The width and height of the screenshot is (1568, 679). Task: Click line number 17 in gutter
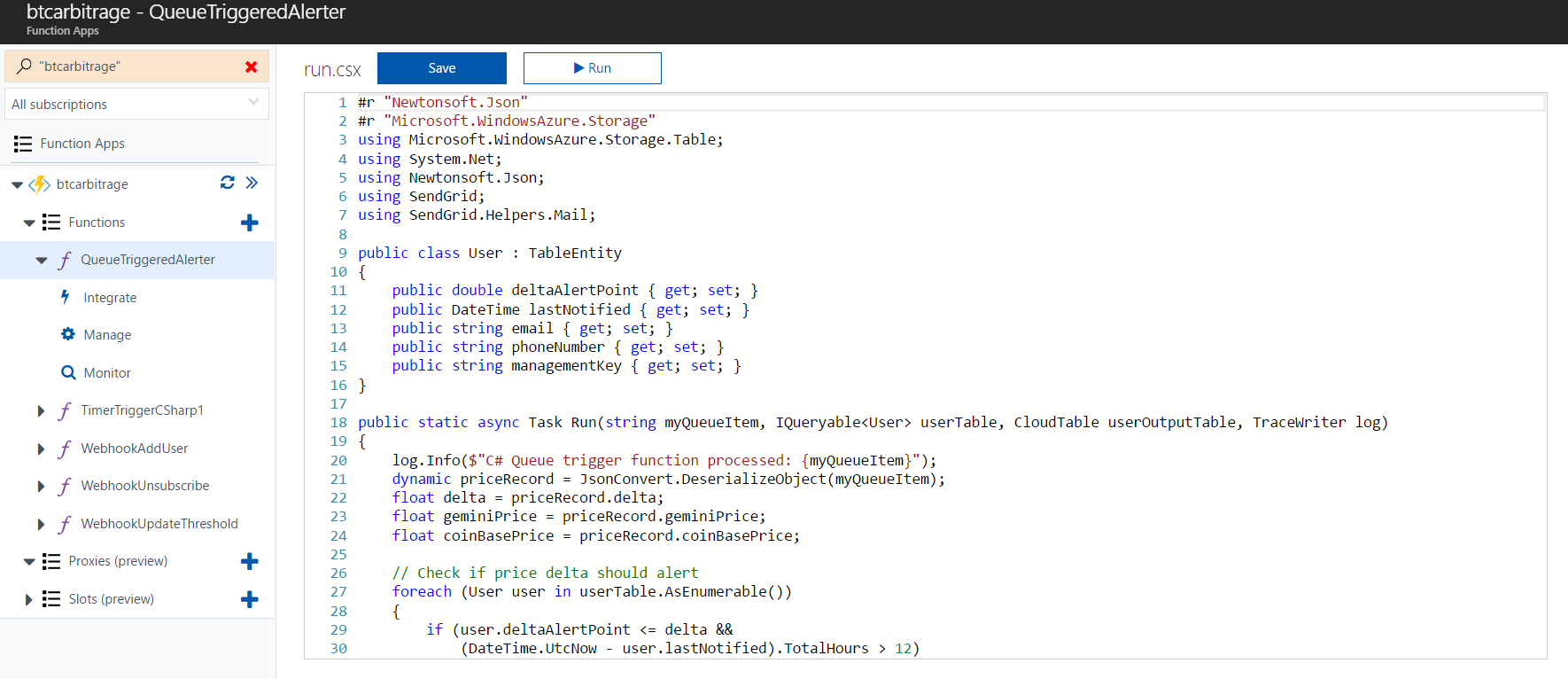(338, 403)
